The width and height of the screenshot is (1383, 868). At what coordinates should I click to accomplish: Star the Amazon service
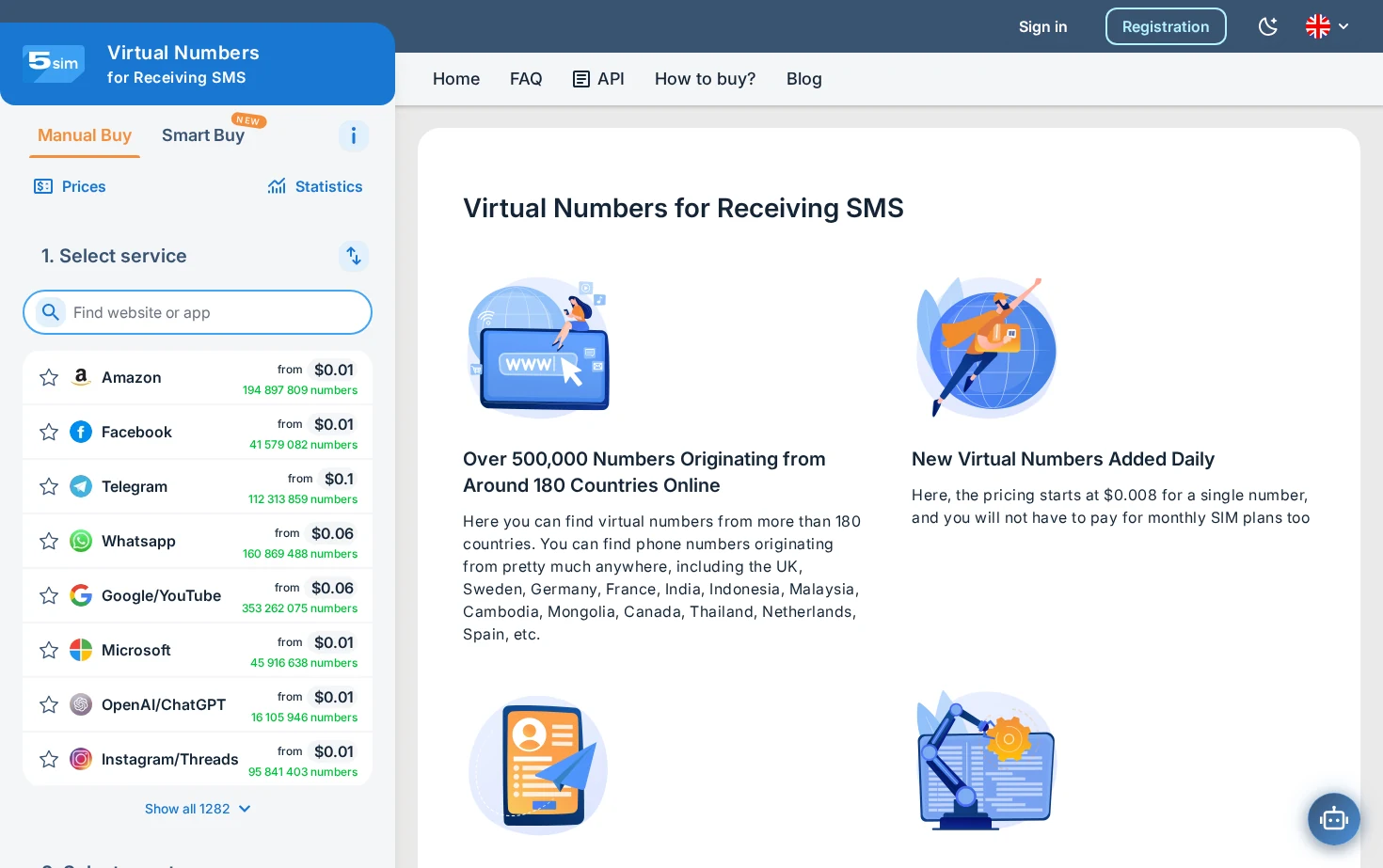click(x=49, y=378)
